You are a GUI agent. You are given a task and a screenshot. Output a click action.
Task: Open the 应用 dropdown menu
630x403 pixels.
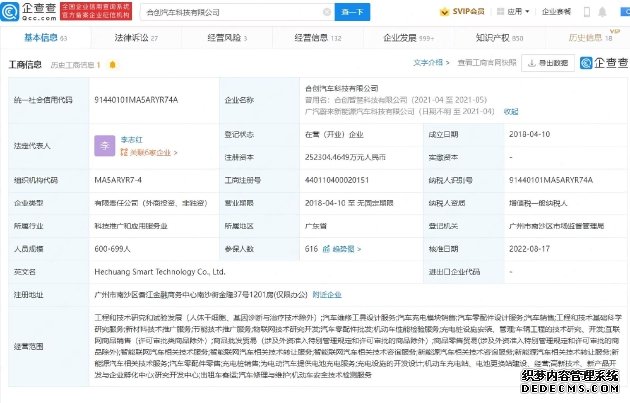pos(513,12)
